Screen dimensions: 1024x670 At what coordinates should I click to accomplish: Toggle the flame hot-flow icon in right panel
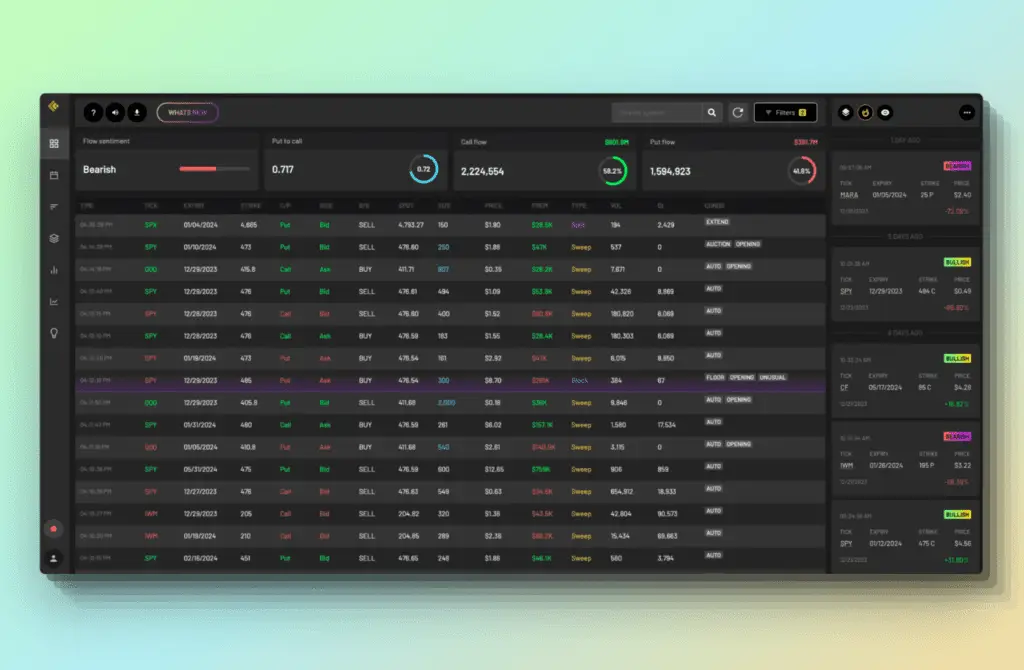865,113
